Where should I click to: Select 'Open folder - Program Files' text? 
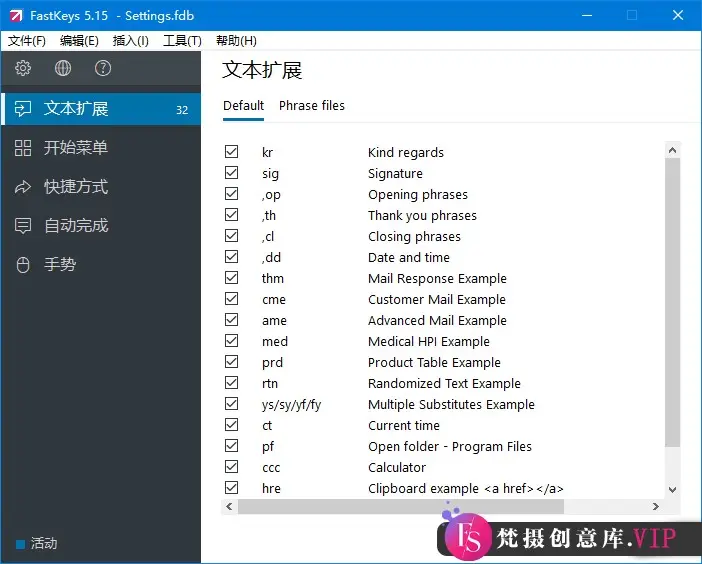point(450,447)
